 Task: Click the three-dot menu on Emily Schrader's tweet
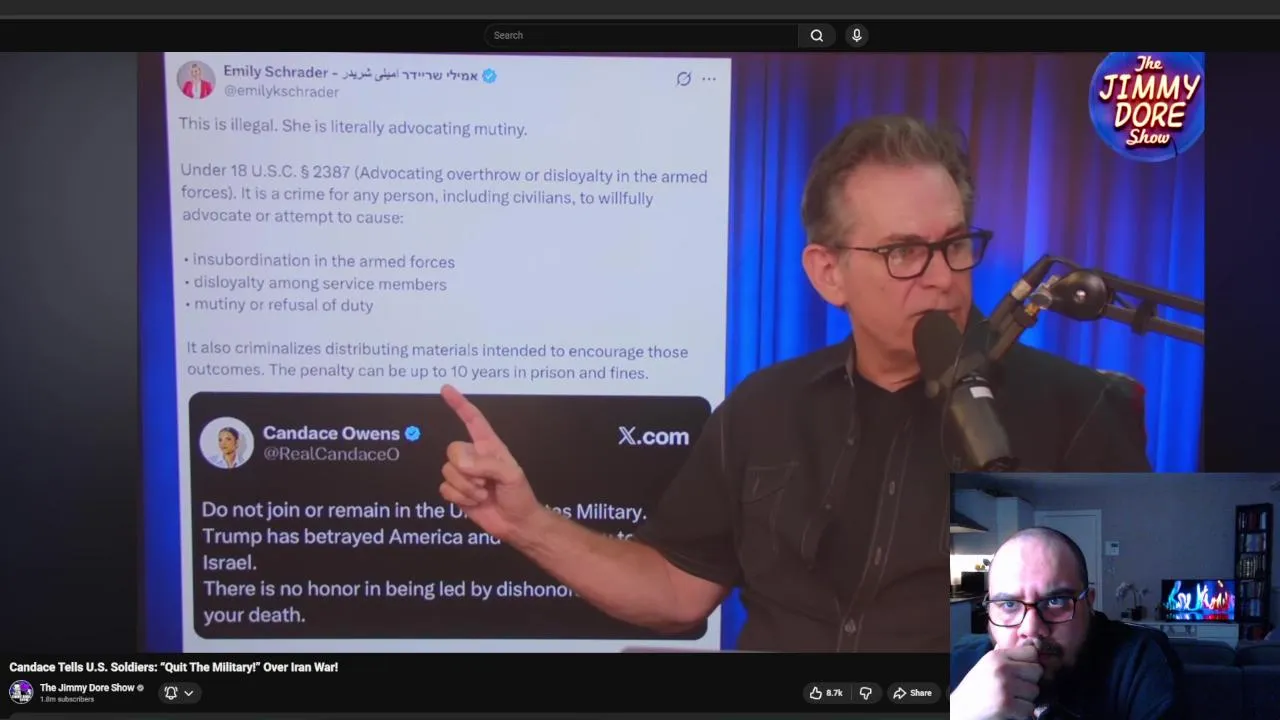[709, 79]
